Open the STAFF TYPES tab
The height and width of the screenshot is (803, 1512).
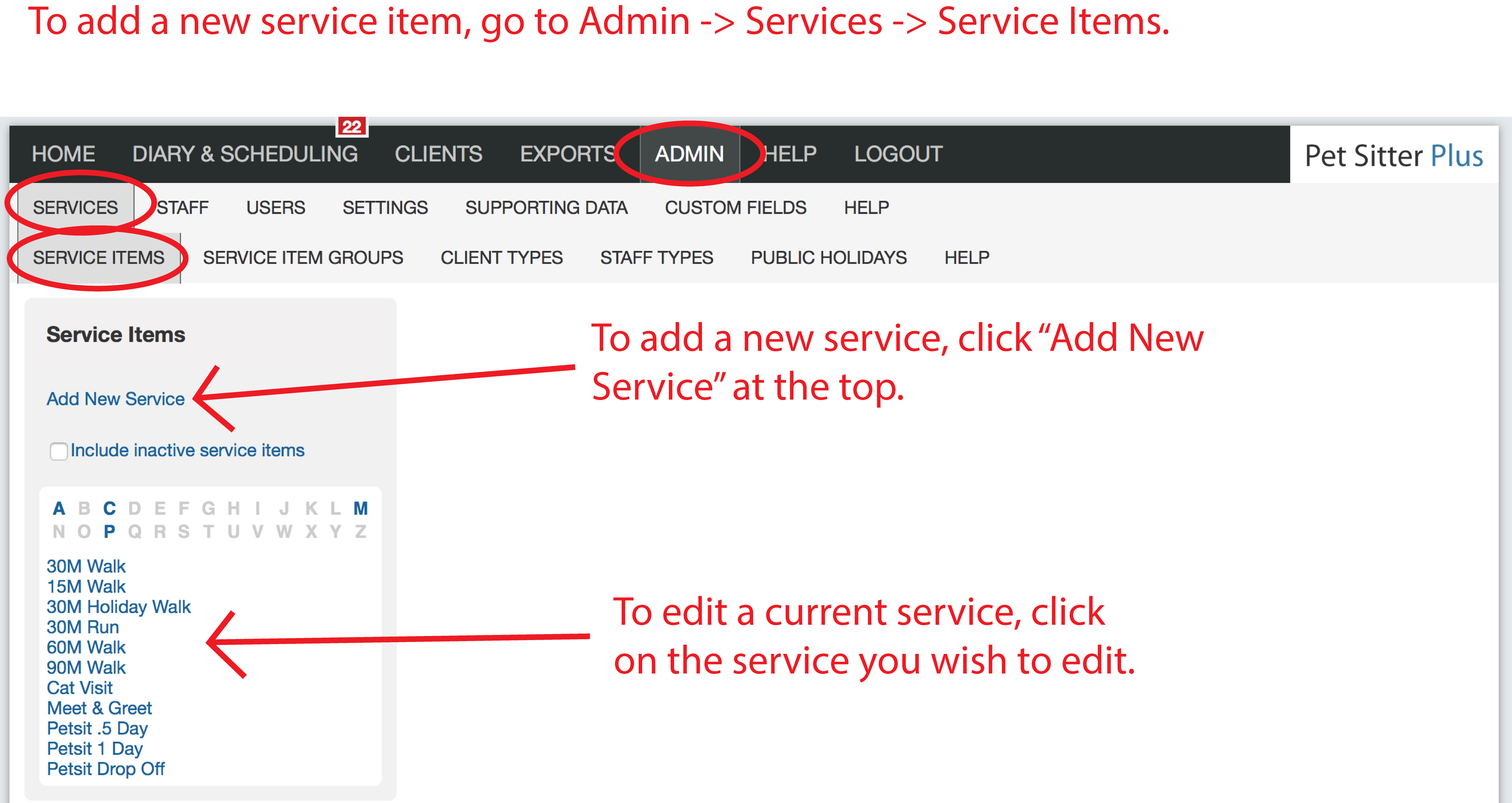(x=657, y=258)
